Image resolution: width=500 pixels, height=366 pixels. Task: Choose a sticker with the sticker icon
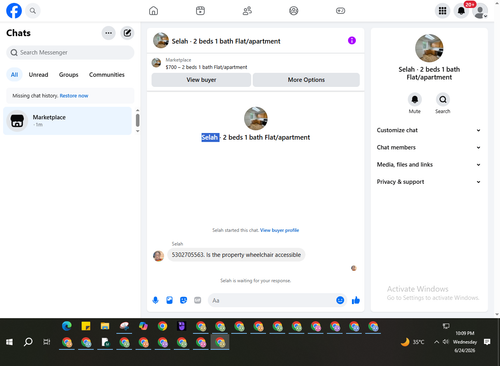183,300
